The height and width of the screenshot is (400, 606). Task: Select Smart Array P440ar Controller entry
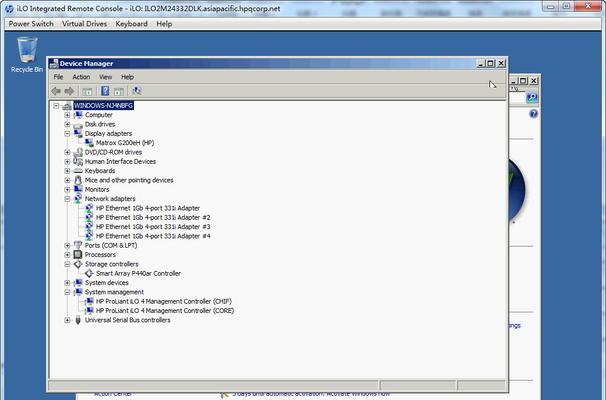tap(138, 273)
